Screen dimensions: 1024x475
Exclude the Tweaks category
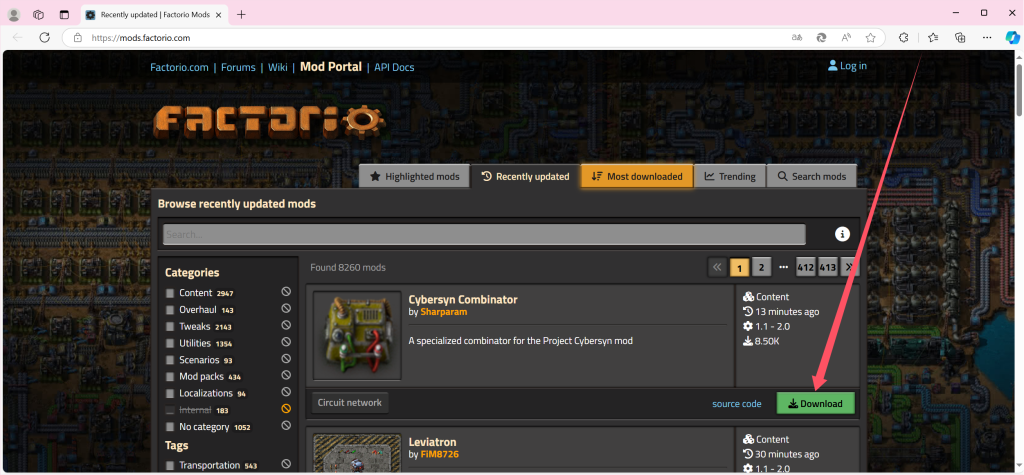286,325
